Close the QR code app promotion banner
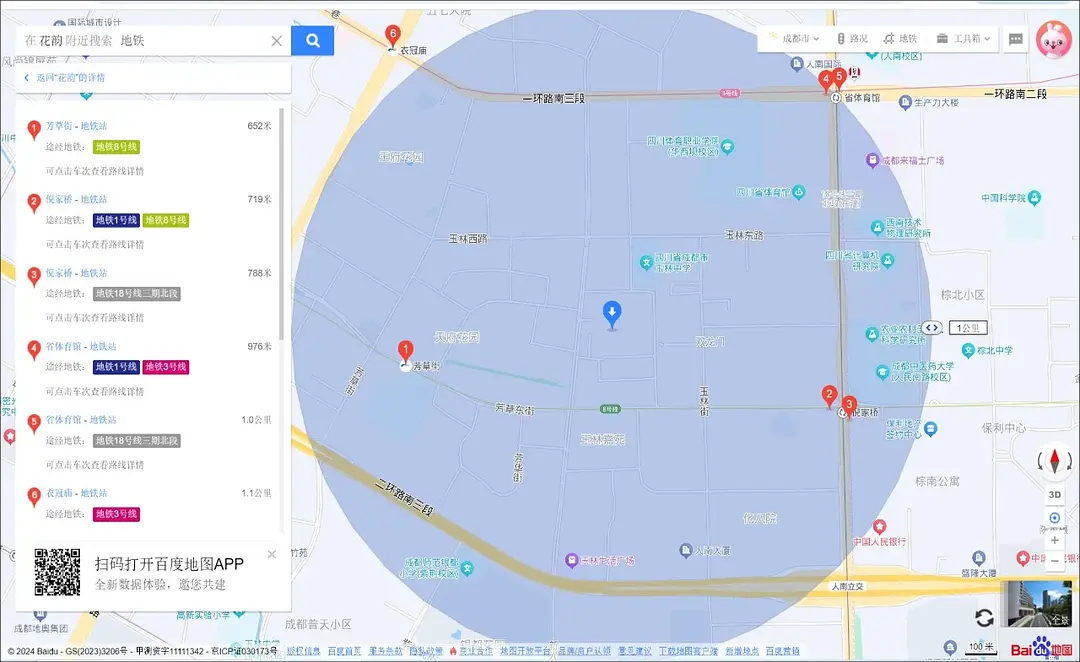This screenshot has width=1080, height=662. point(271,555)
